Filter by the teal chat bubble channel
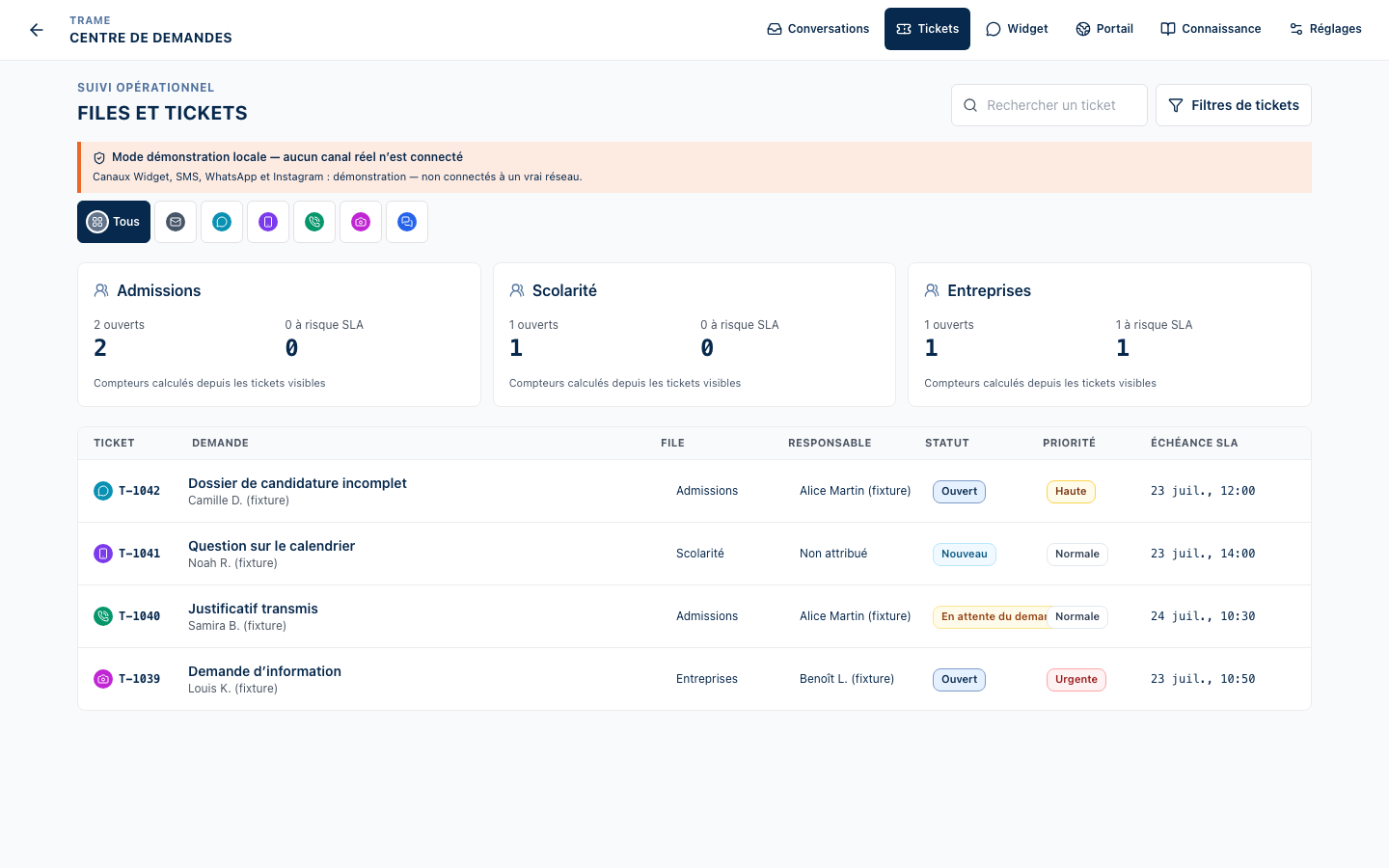The image size is (1389, 868). click(x=222, y=222)
